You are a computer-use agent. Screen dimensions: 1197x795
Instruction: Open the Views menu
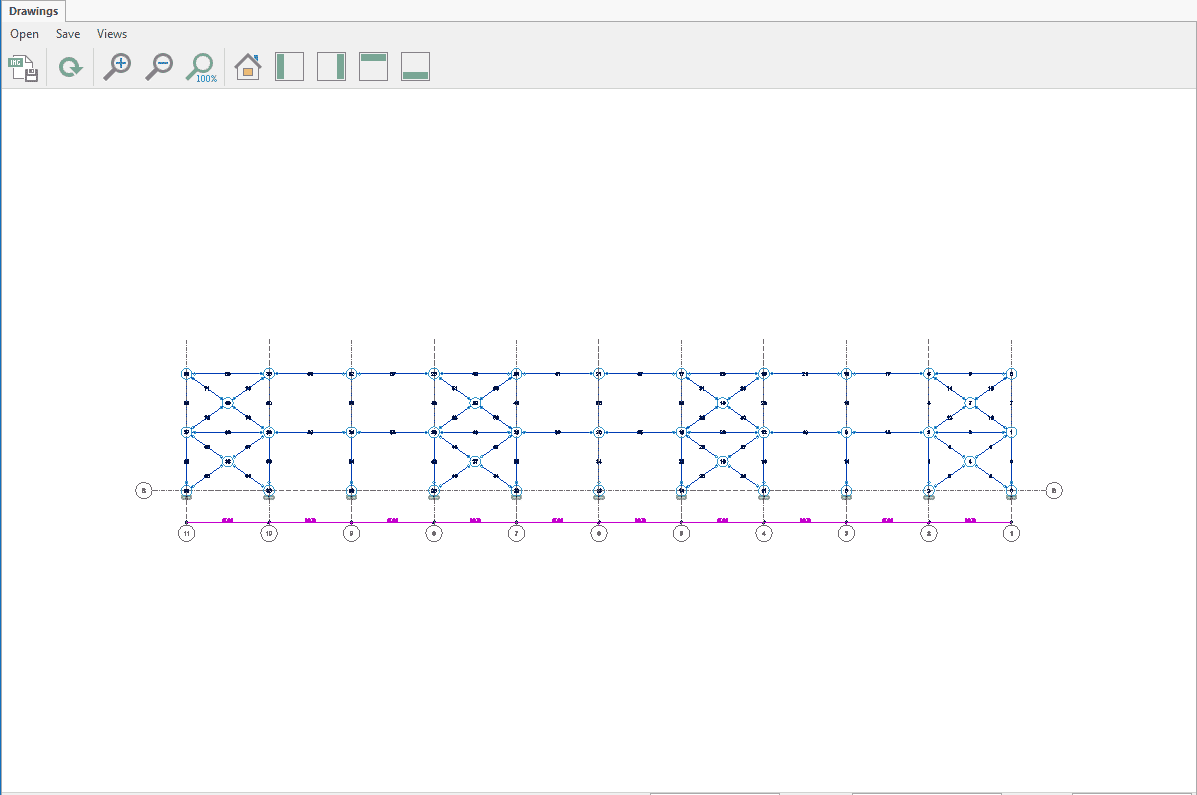pos(112,34)
